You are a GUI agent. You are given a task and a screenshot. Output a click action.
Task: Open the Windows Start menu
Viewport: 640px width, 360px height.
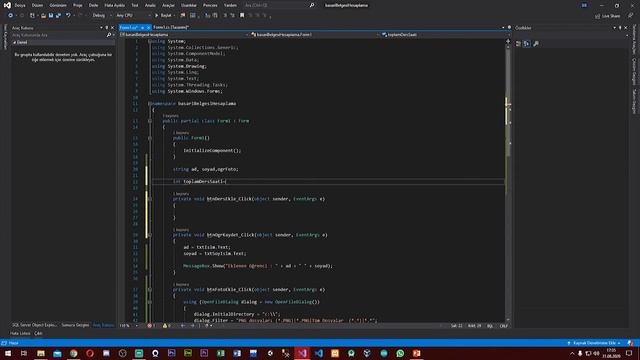[x=8, y=353]
